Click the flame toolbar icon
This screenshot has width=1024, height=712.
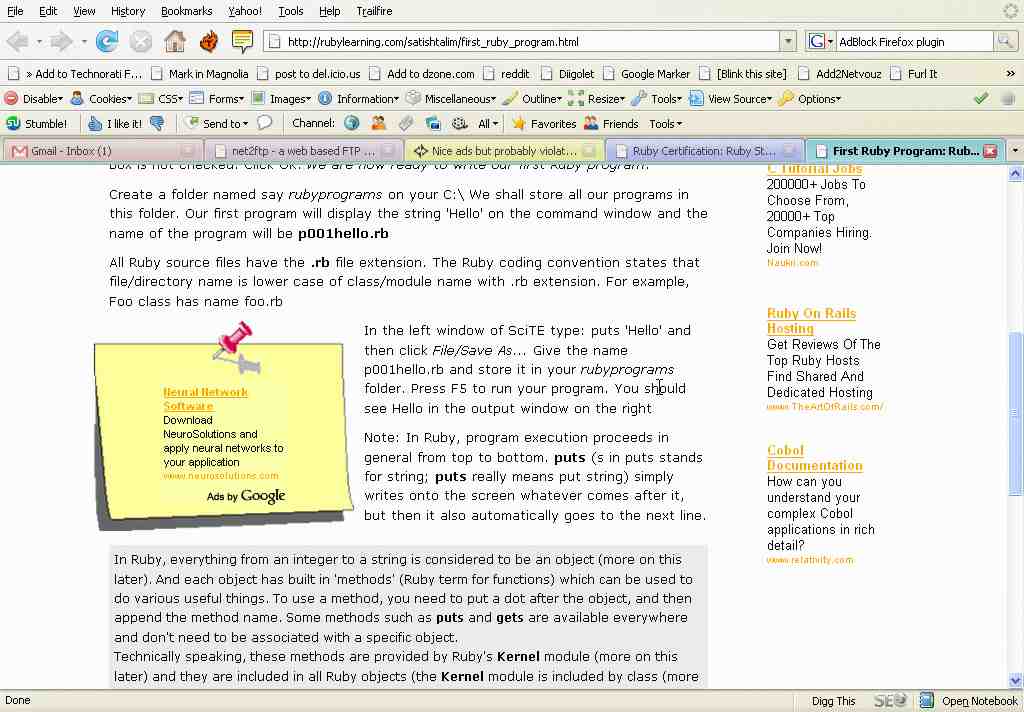pyautogui.click(x=209, y=42)
